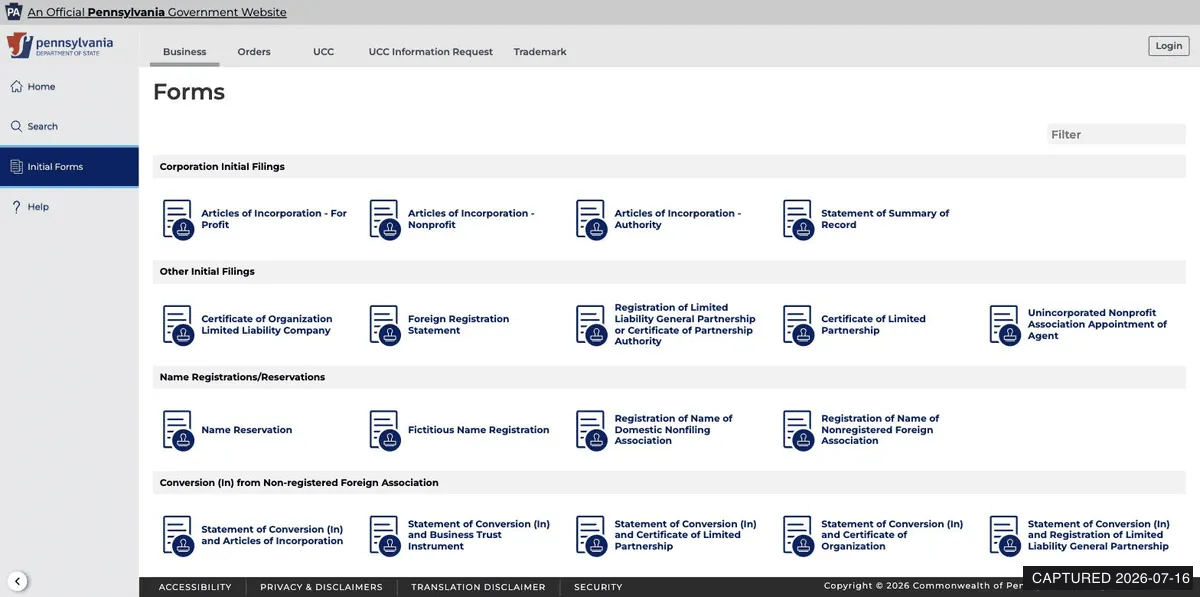This screenshot has height=597, width=1200.
Task: Click the Certificate of Limited Partnership icon
Action: click(x=797, y=325)
